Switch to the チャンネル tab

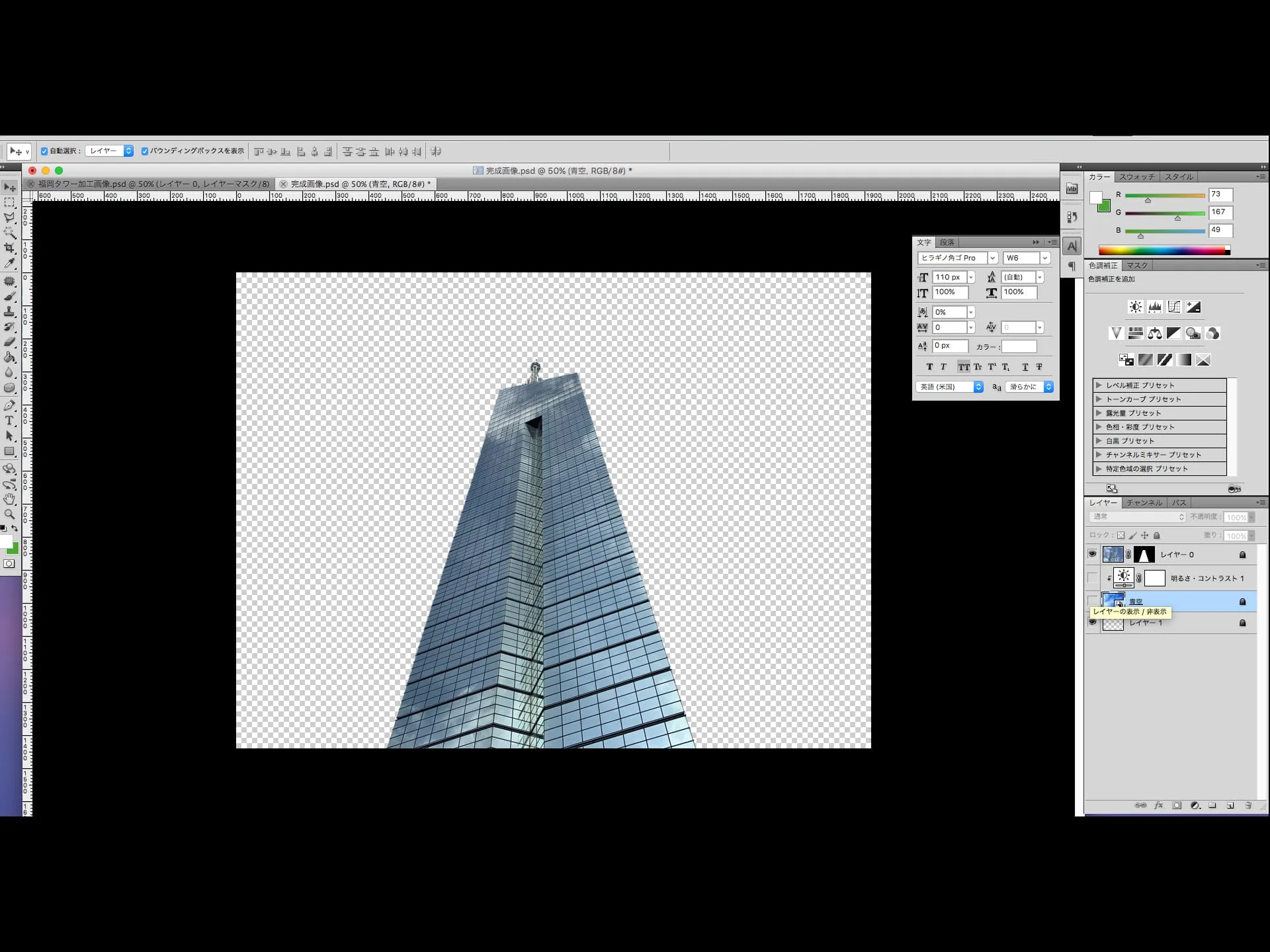[x=1144, y=503]
